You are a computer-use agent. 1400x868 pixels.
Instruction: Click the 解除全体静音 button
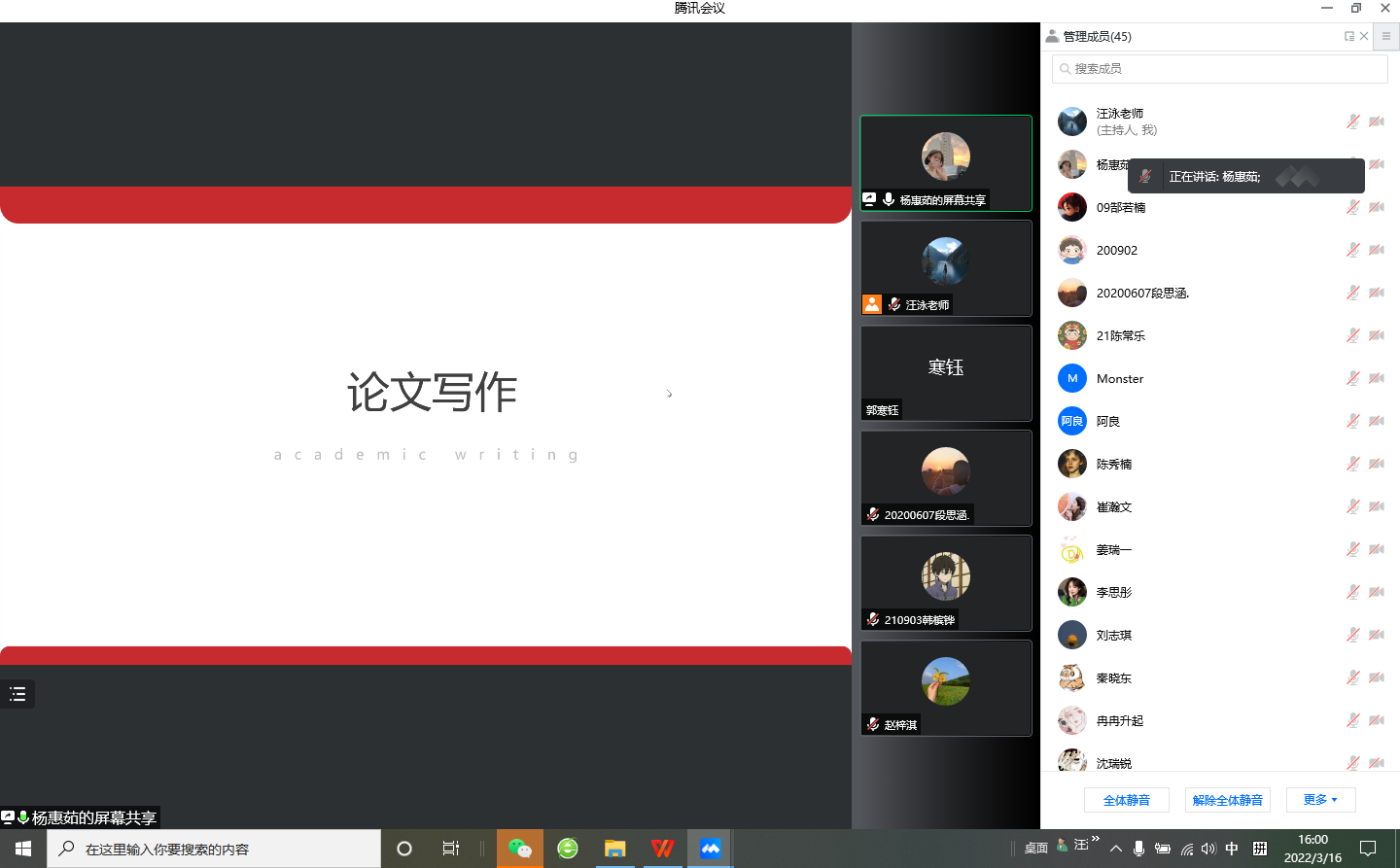[x=1227, y=800]
